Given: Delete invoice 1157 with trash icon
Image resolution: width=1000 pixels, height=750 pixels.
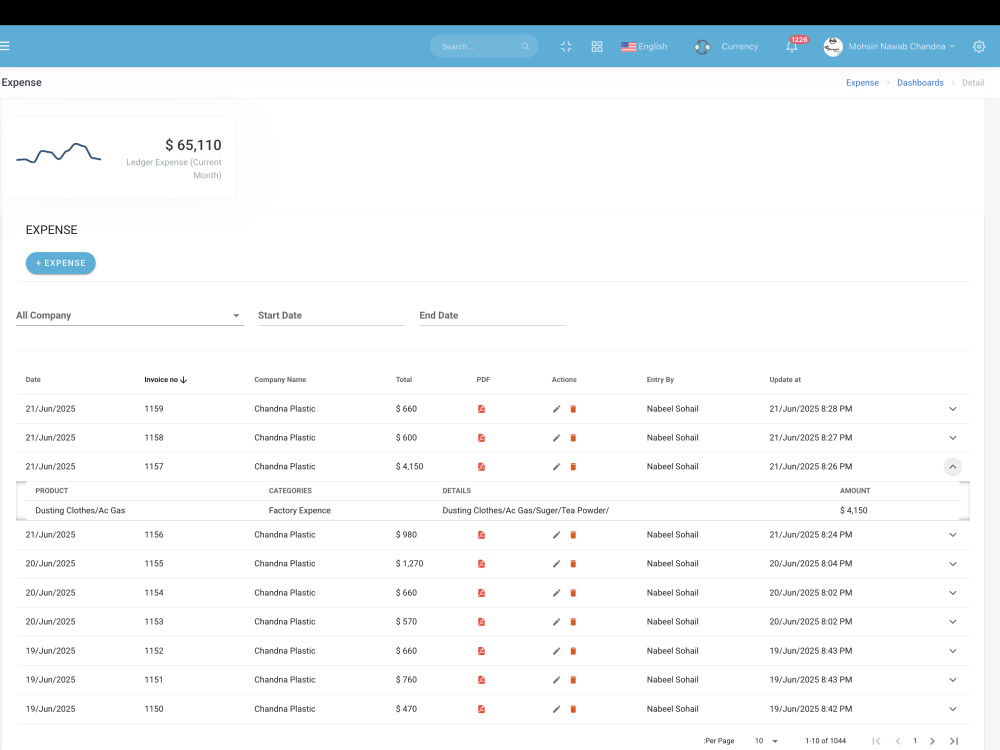Looking at the screenshot, I should coord(573,467).
